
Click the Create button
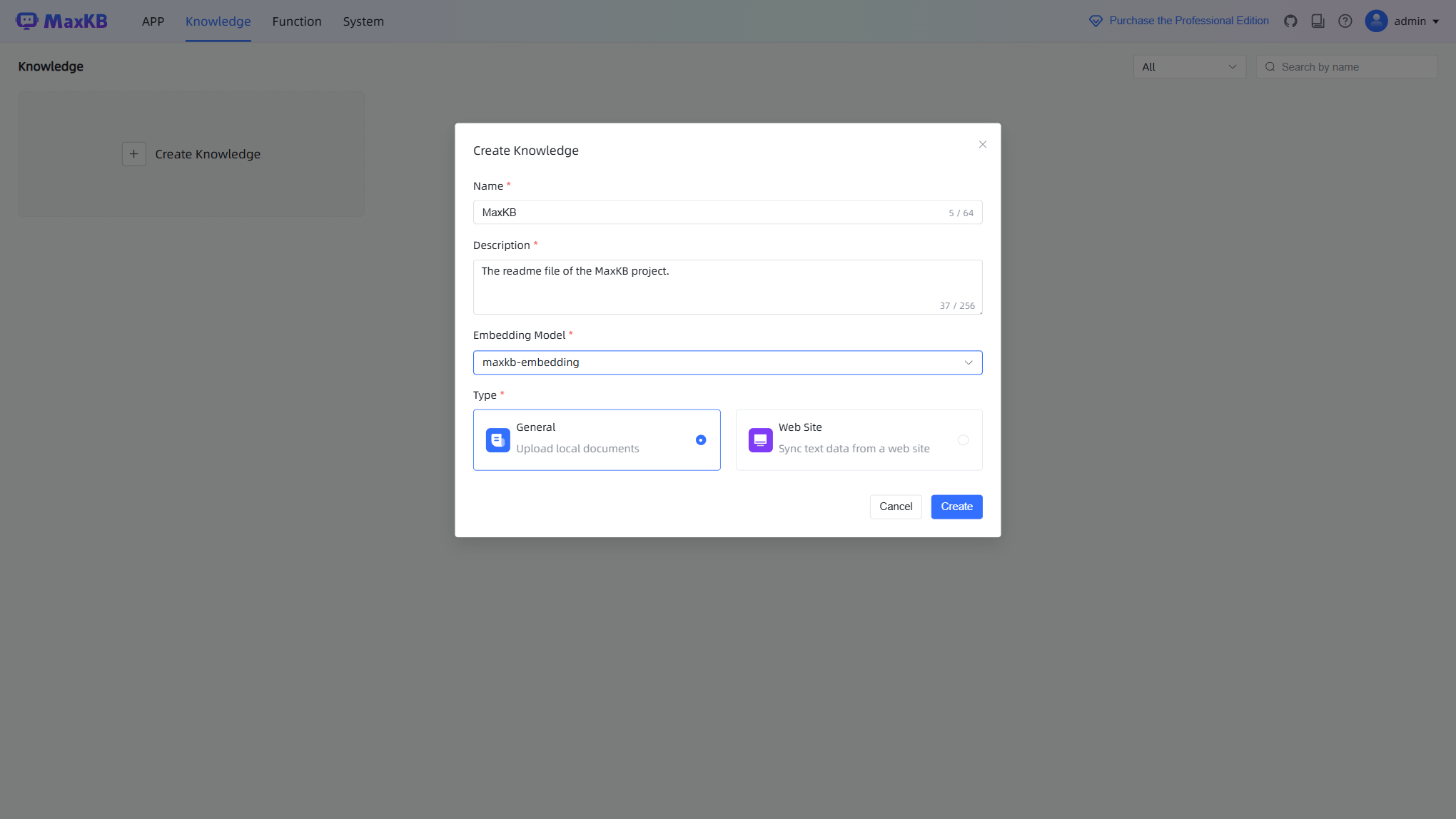[x=956, y=507]
